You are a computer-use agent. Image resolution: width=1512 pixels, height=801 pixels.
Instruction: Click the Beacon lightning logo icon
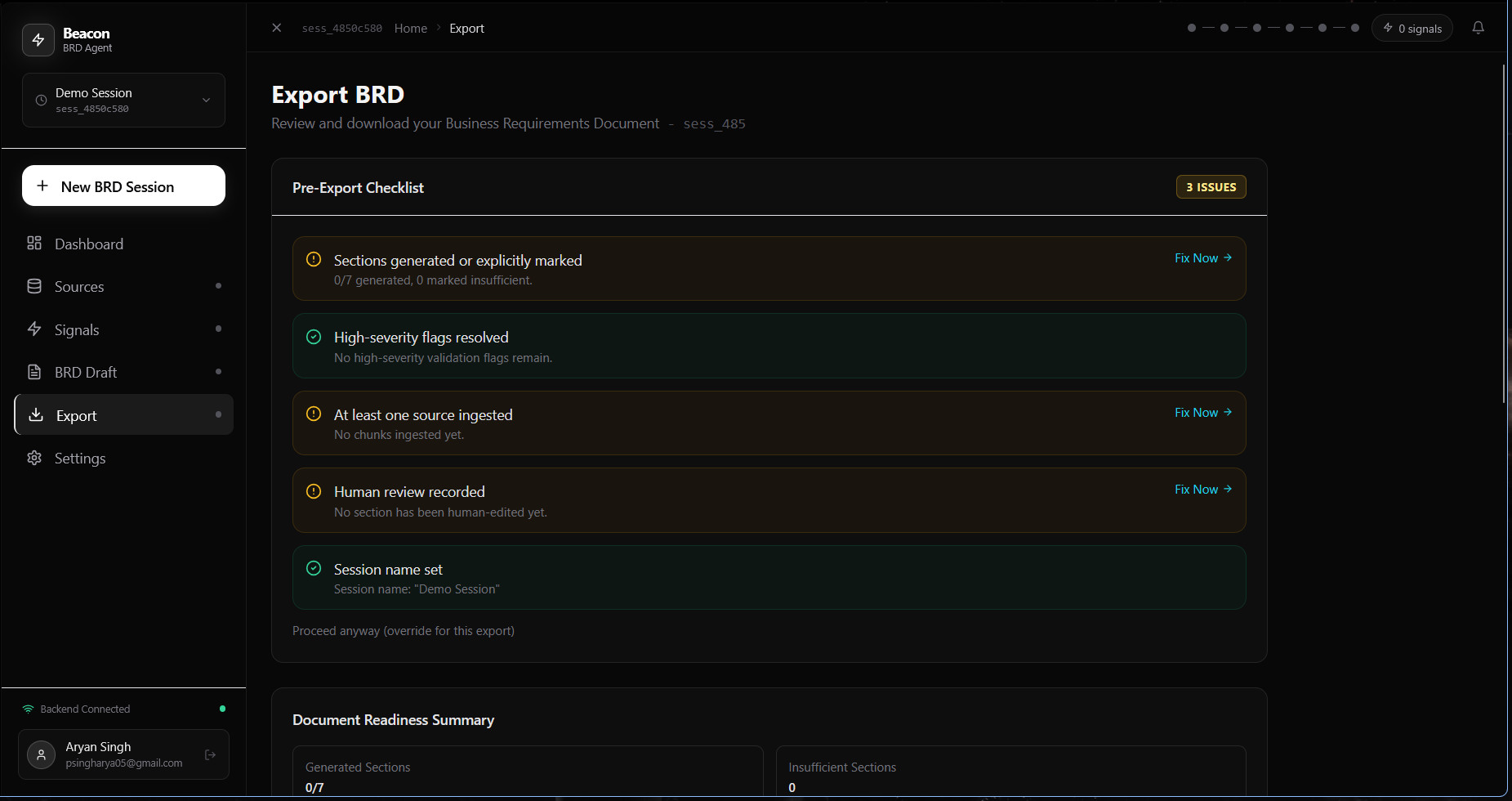(x=38, y=40)
